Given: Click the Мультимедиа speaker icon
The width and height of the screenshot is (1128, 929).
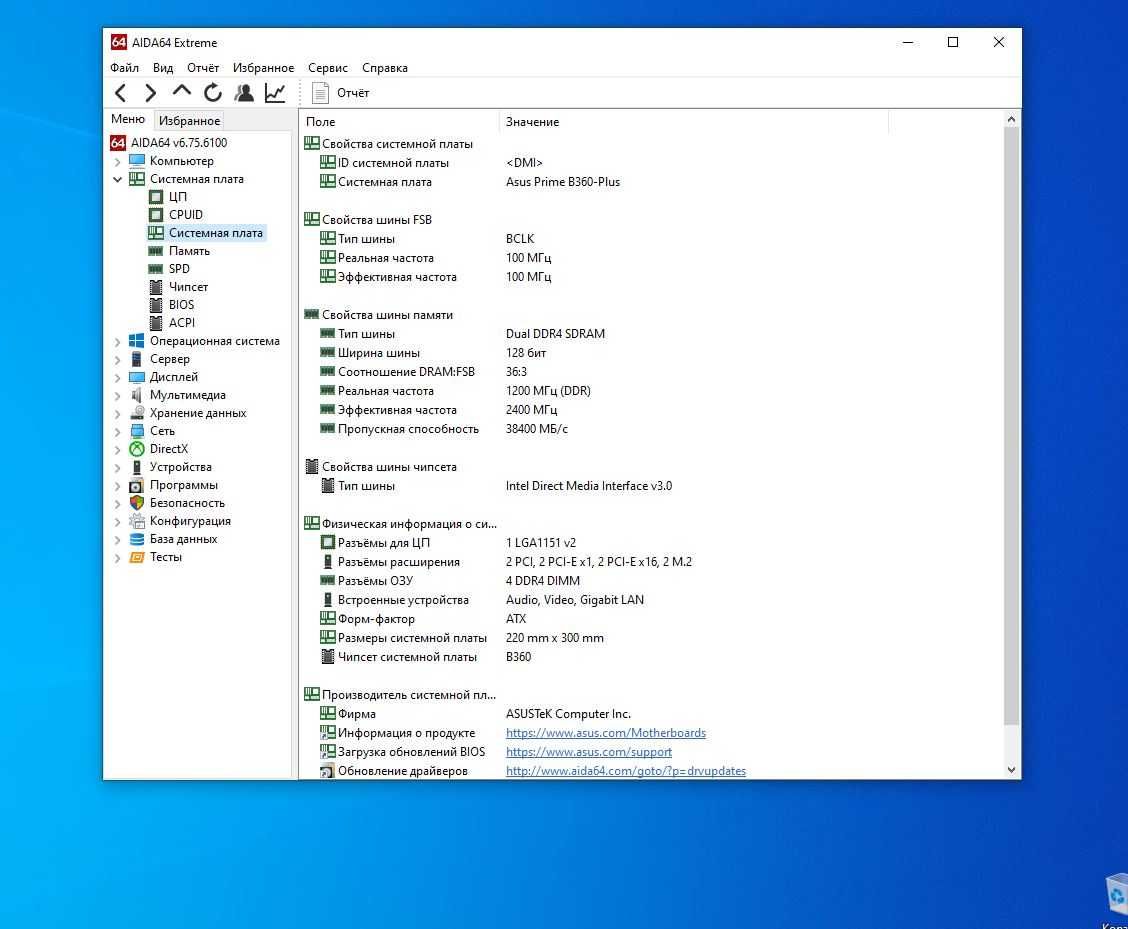Looking at the screenshot, I should [x=137, y=394].
